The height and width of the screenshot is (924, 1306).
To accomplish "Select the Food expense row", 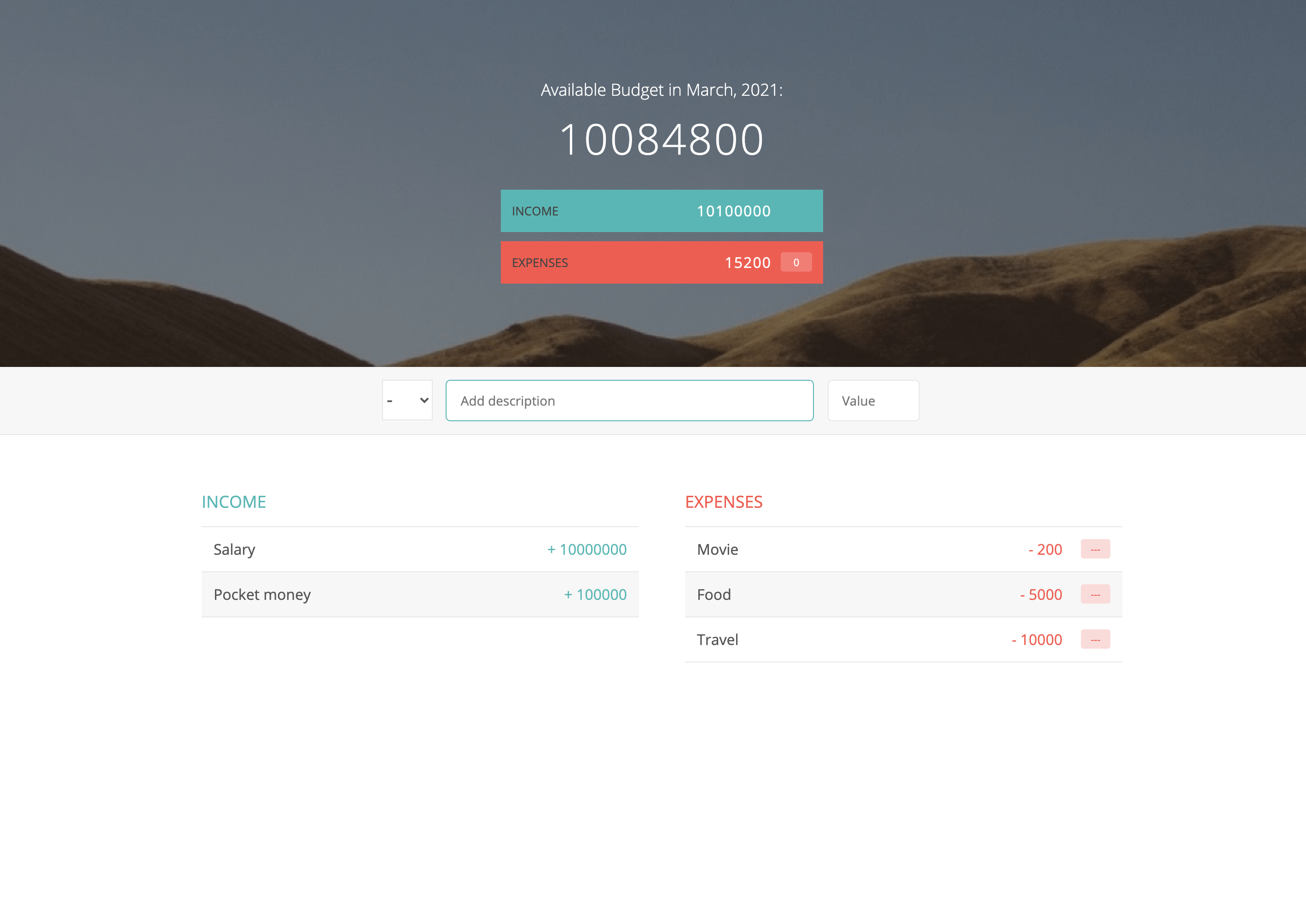I will pos(853,594).
